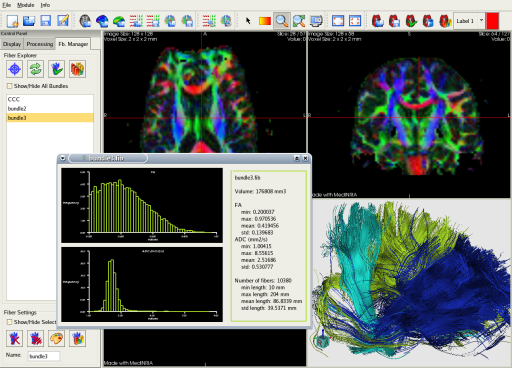This screenshot has width=512, height=368.
Task: Click the first red ROI label icon
Action: click(x=378, y=21)
